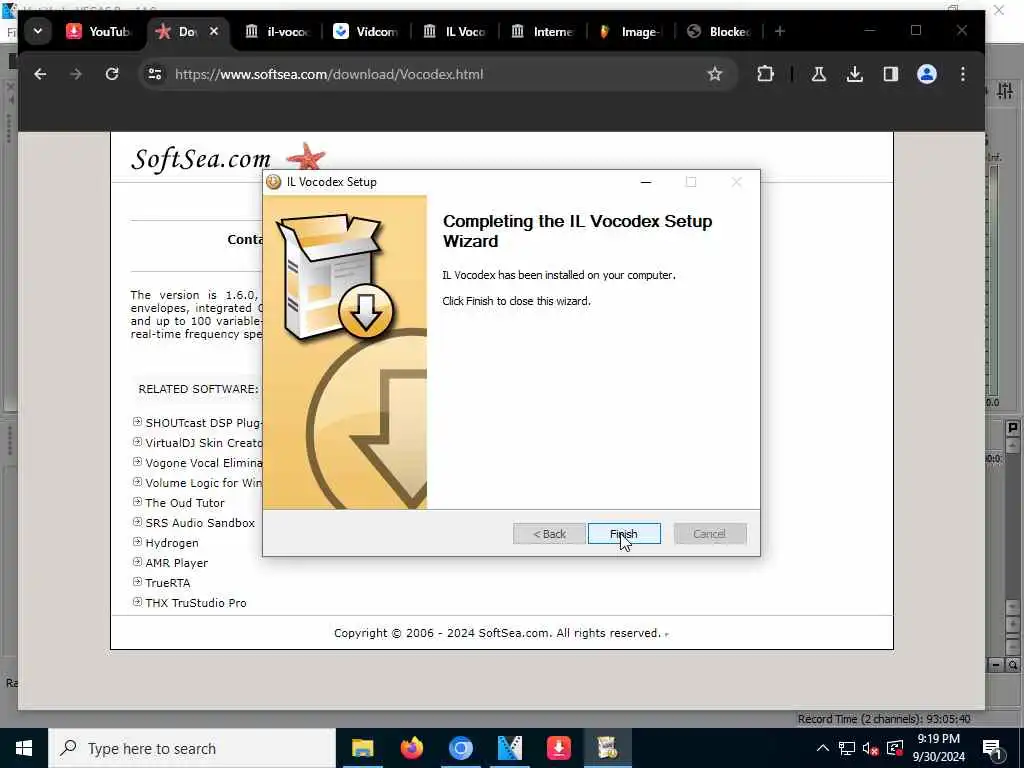This screenshot has width=1024, height=768.
Task: Open Firefox from the taskbar
Action: pos(411,748)
